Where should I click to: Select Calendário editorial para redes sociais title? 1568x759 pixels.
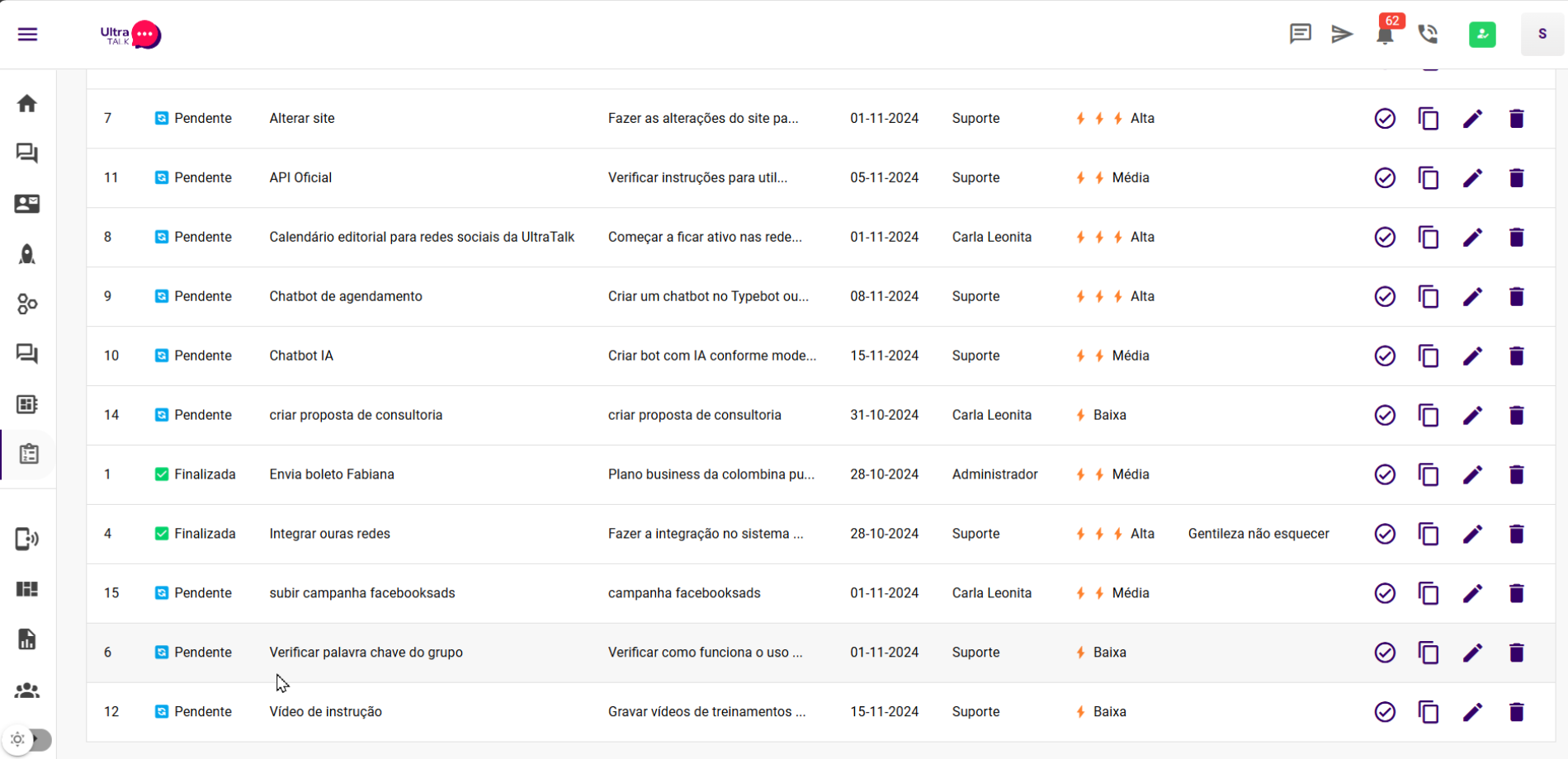pyautogui.click(x=422, y=237)
